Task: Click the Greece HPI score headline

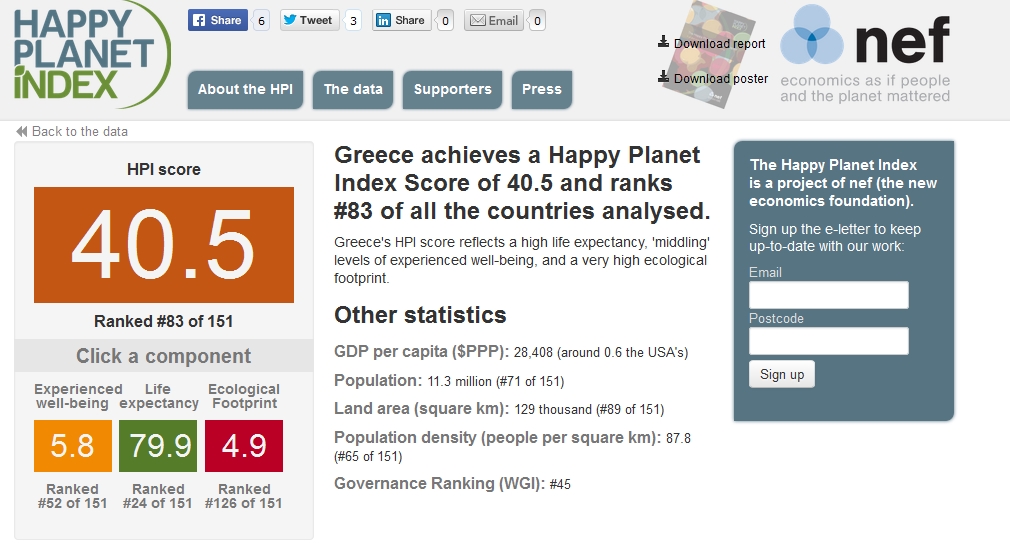Action: click(x=522, y=183)
